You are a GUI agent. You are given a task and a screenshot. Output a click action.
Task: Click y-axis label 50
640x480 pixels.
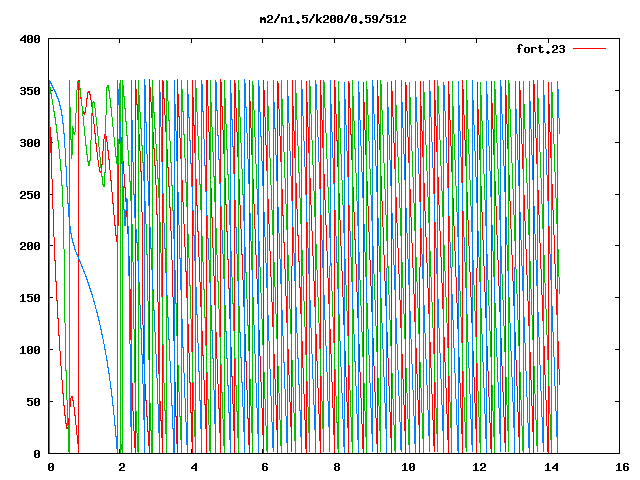tap(33, 402)
